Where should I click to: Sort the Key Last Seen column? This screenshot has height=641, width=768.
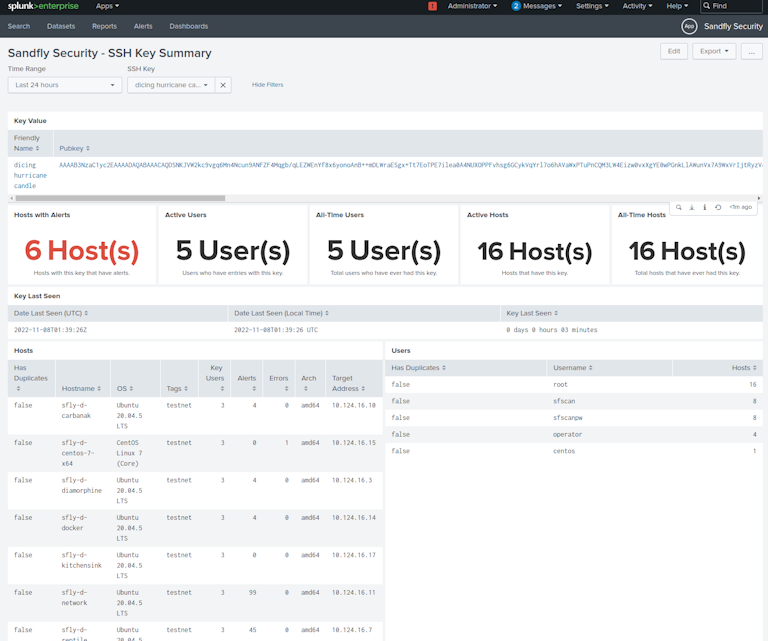tap(532, 313)
